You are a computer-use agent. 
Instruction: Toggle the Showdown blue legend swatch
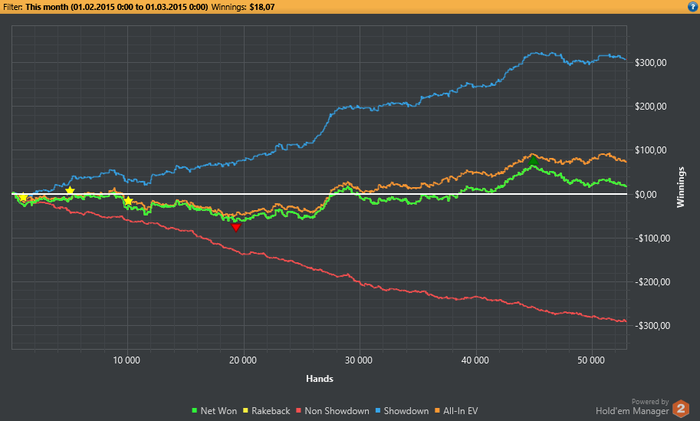378,411
